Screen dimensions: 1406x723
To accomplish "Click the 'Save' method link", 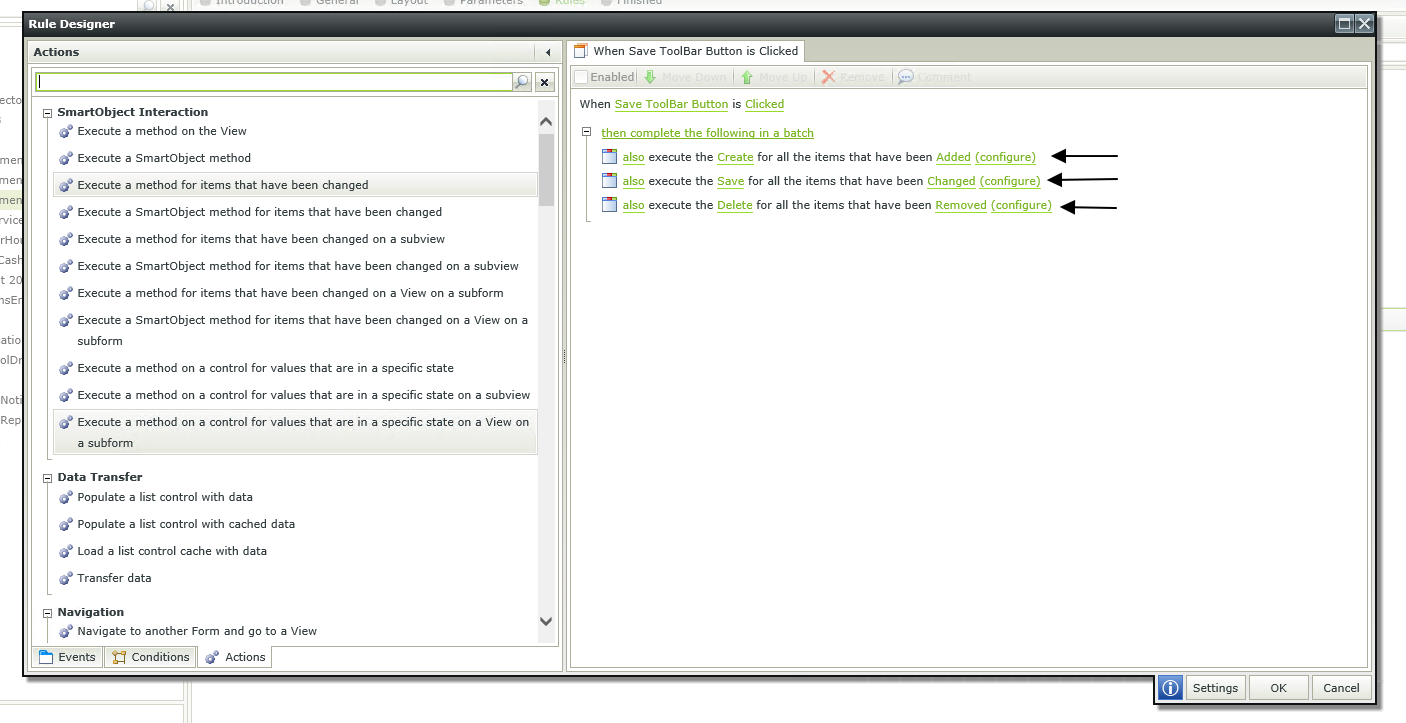I will (730, 181).
